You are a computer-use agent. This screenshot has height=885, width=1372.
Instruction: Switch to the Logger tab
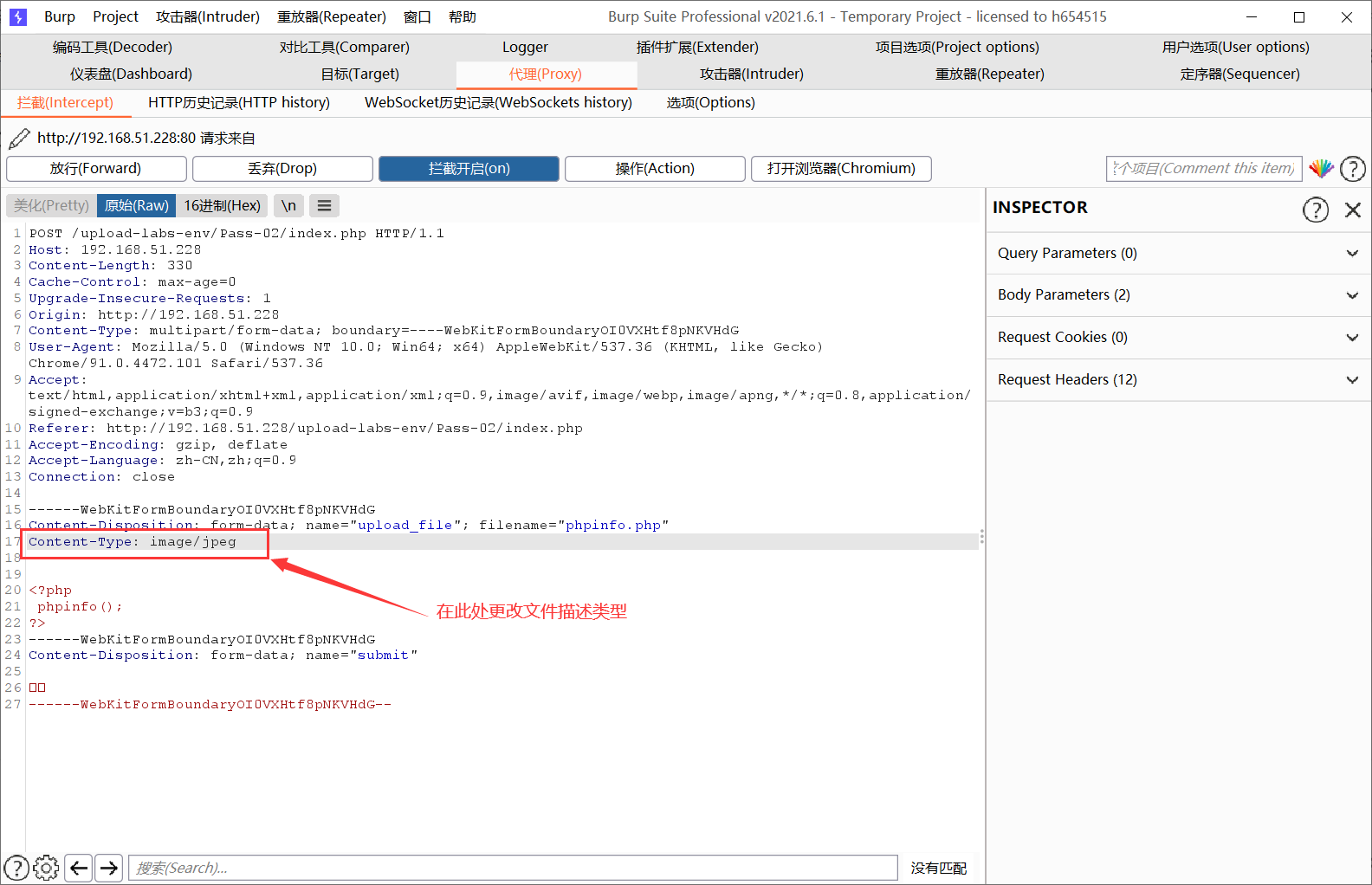click(525, 47)
